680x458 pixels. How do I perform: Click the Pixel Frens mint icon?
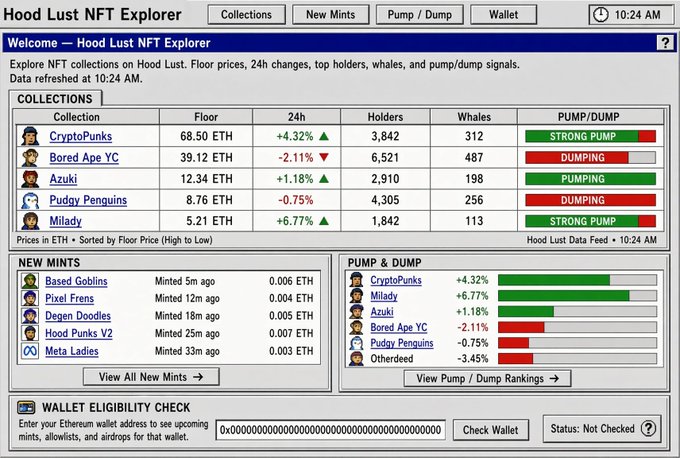pos(30,298)
